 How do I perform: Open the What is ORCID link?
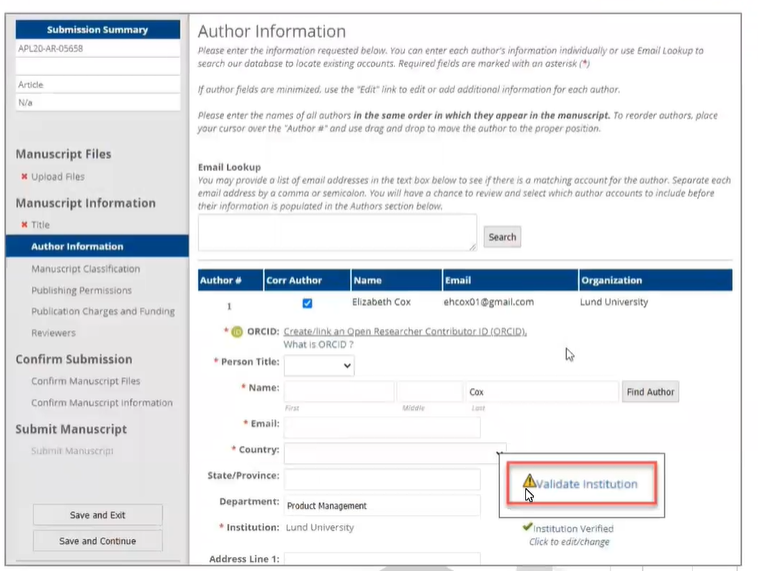pyautogui.click(x=318, y=344)
